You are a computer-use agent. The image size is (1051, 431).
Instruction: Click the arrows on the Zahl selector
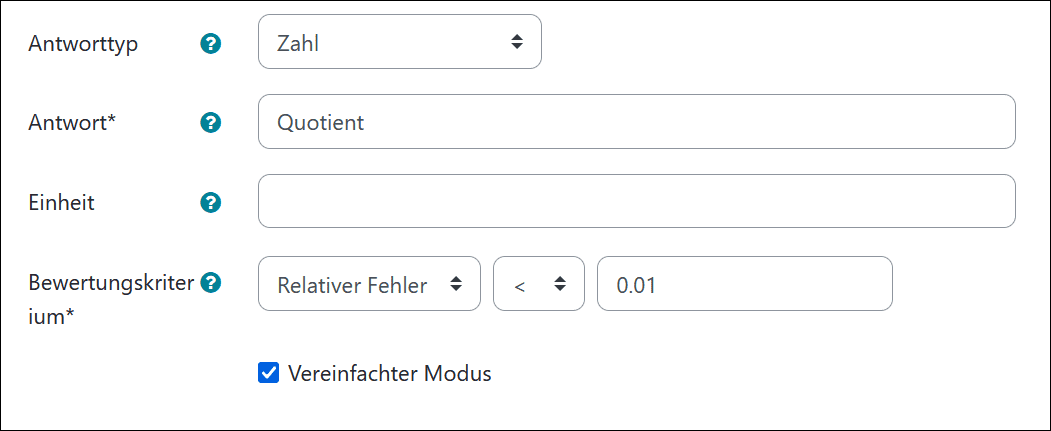[x=517, y=42]
